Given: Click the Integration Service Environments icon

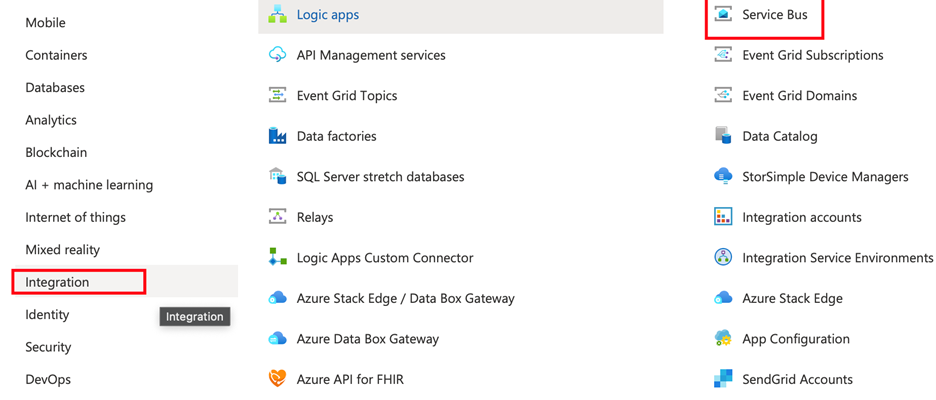Looking at the screenshot, I should click(723, 257).
